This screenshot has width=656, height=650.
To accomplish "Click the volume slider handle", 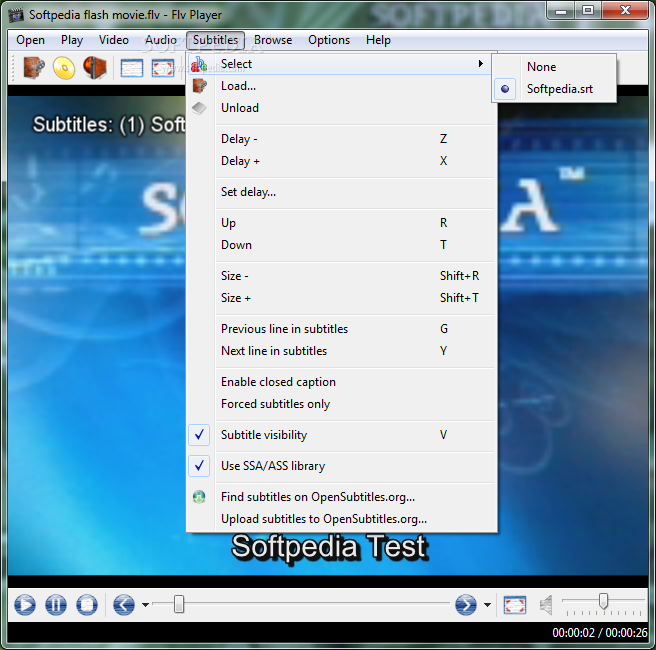I will coord(603,601).
